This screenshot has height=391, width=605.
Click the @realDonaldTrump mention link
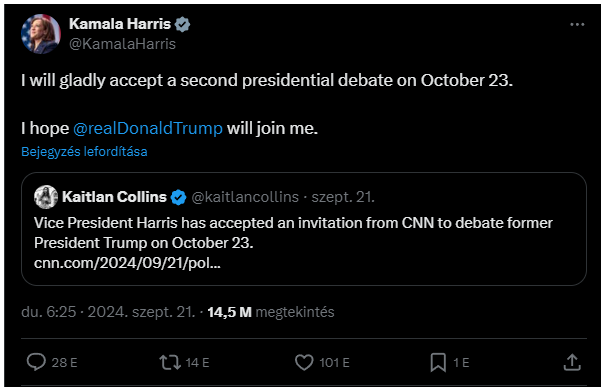[148, 128]
